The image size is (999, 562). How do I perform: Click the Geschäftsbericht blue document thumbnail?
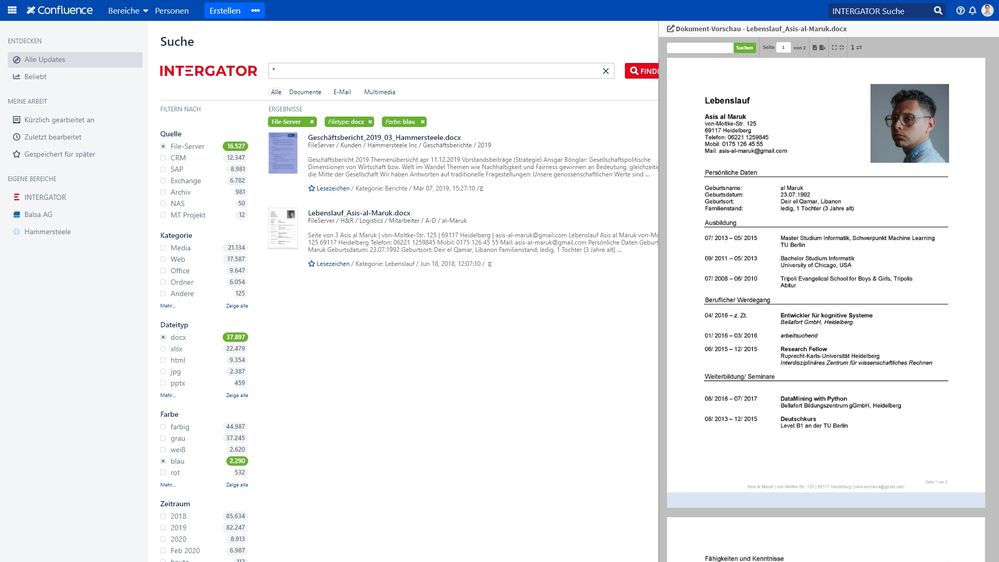(x=283, y=153)
